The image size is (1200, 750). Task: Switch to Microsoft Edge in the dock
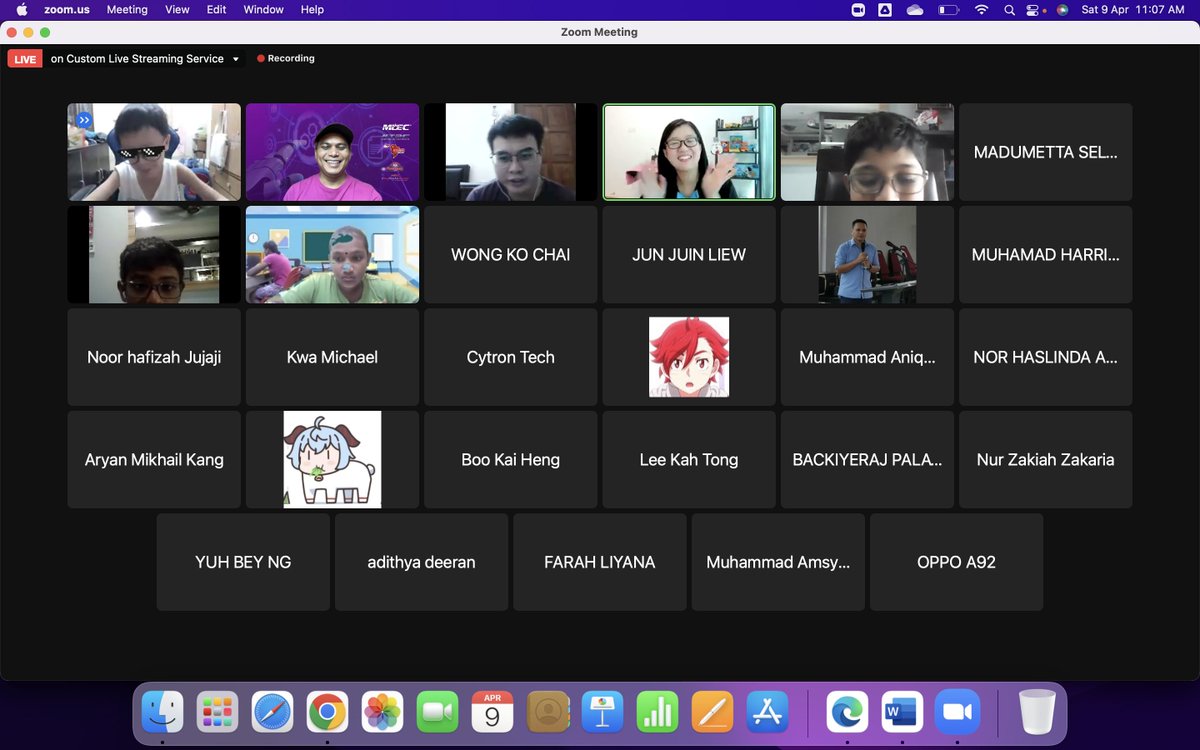pos(847,712)
